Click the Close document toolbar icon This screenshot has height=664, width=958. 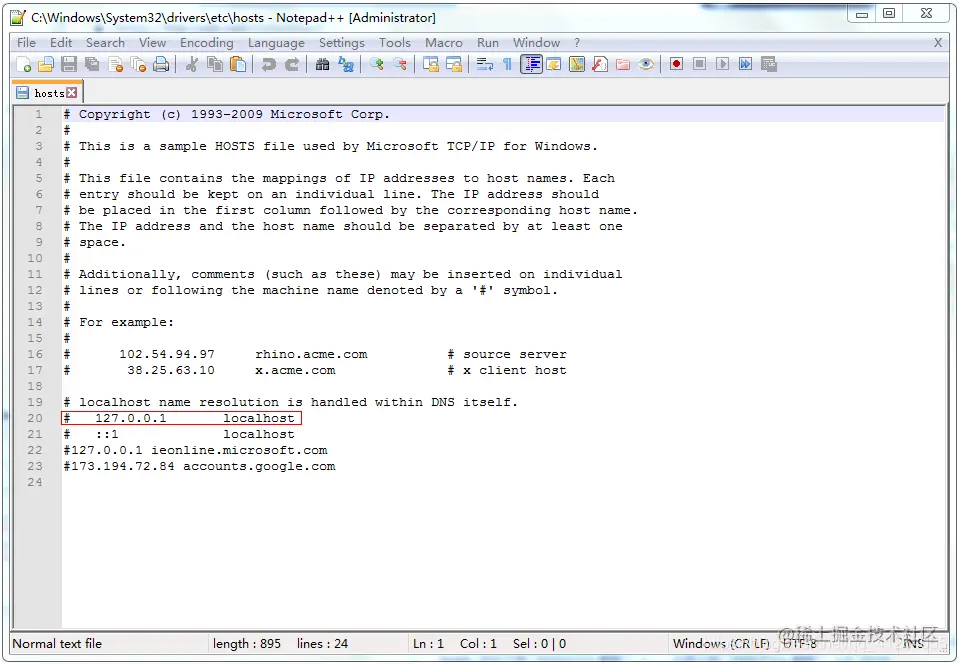(x=115, y=64)
